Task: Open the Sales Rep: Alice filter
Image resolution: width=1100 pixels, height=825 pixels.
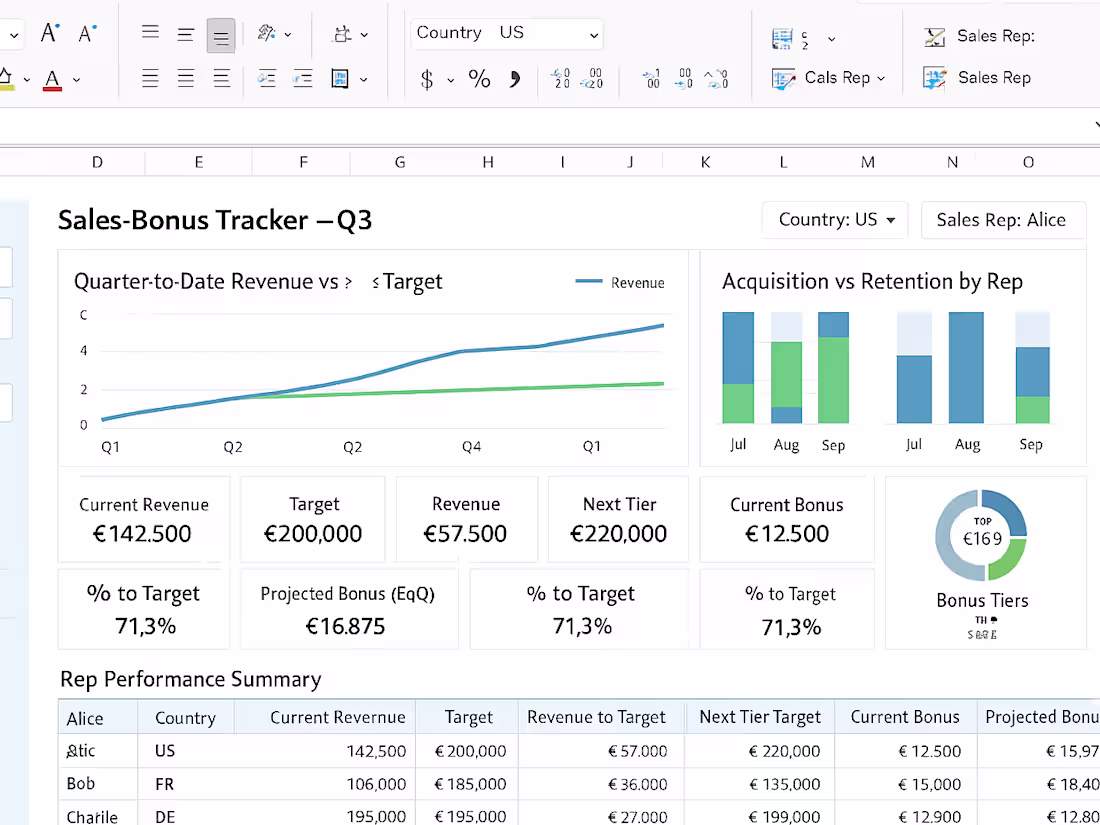Action: tap(1002, 220)
